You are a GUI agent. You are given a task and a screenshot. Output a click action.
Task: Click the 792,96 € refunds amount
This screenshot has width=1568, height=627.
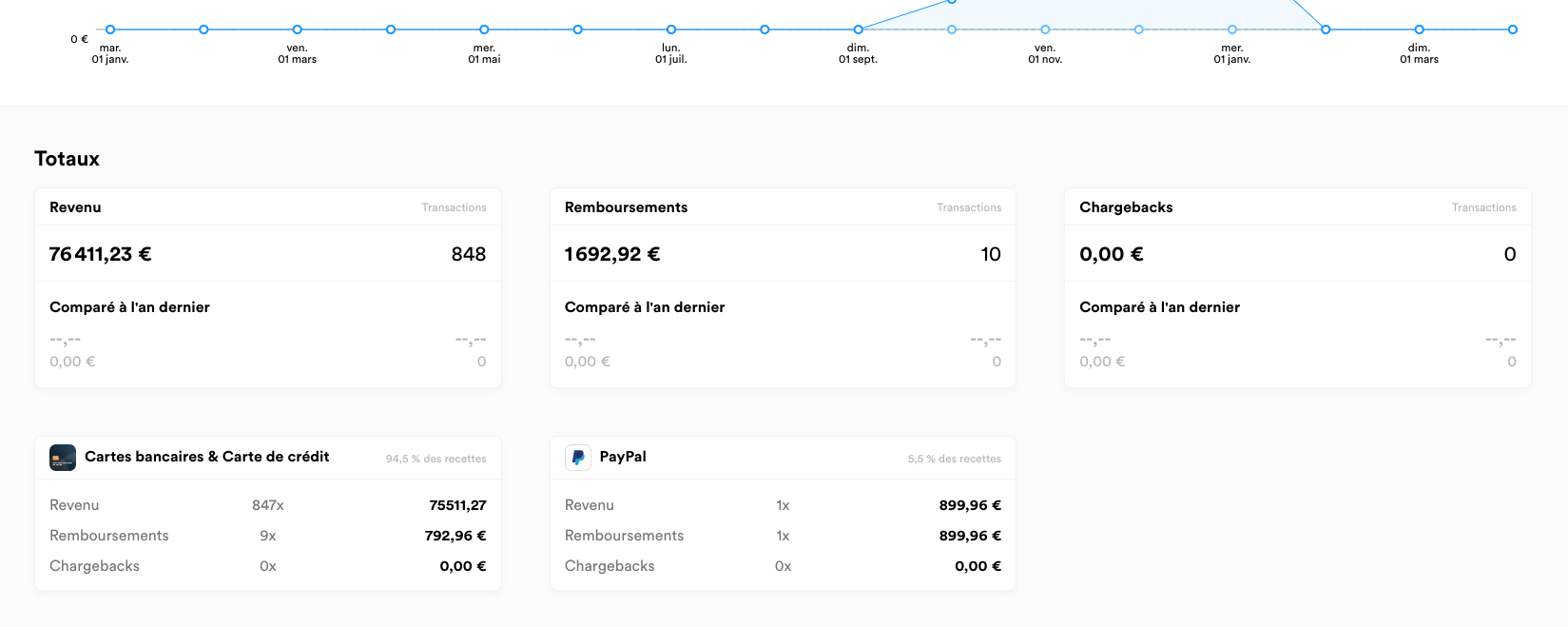click(455, 536)
